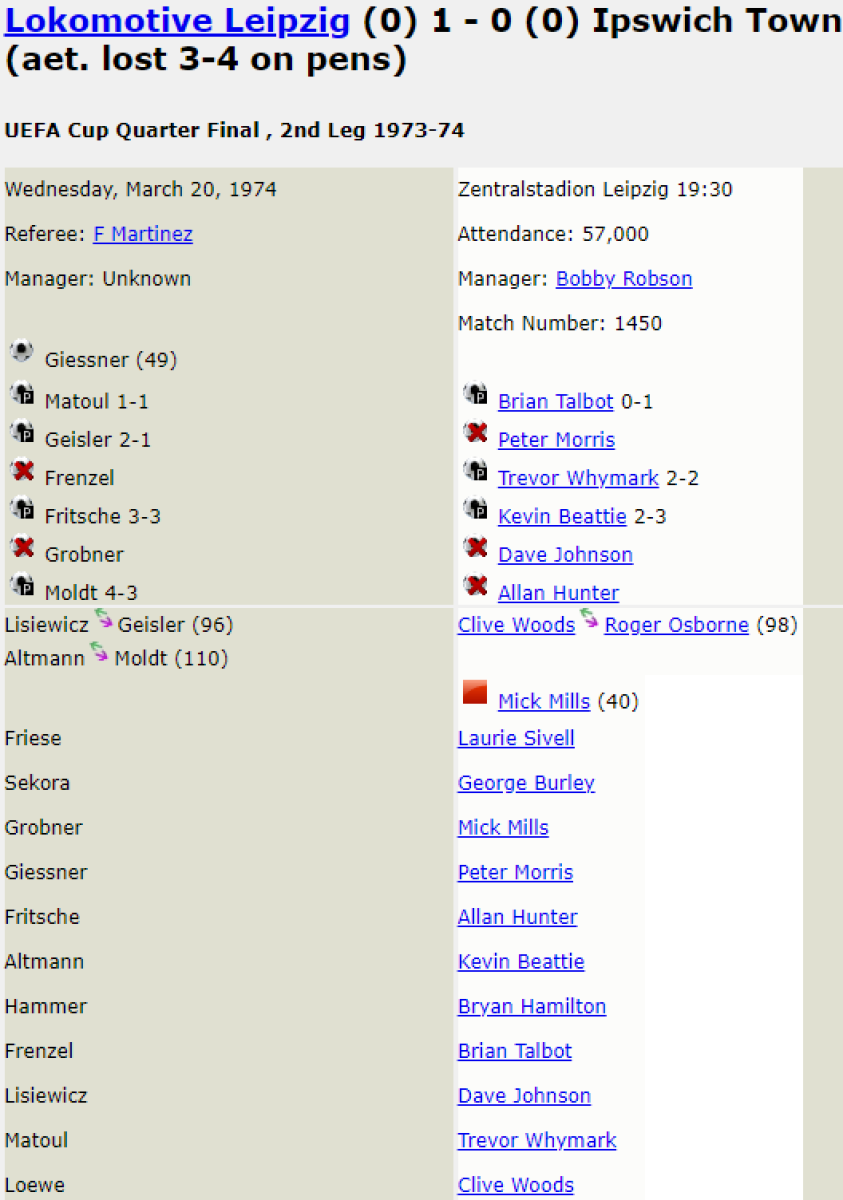Screen dimensions: 843x1200
Task: Click the red card icon beside Mick Mills
Action: coord(475,693)
